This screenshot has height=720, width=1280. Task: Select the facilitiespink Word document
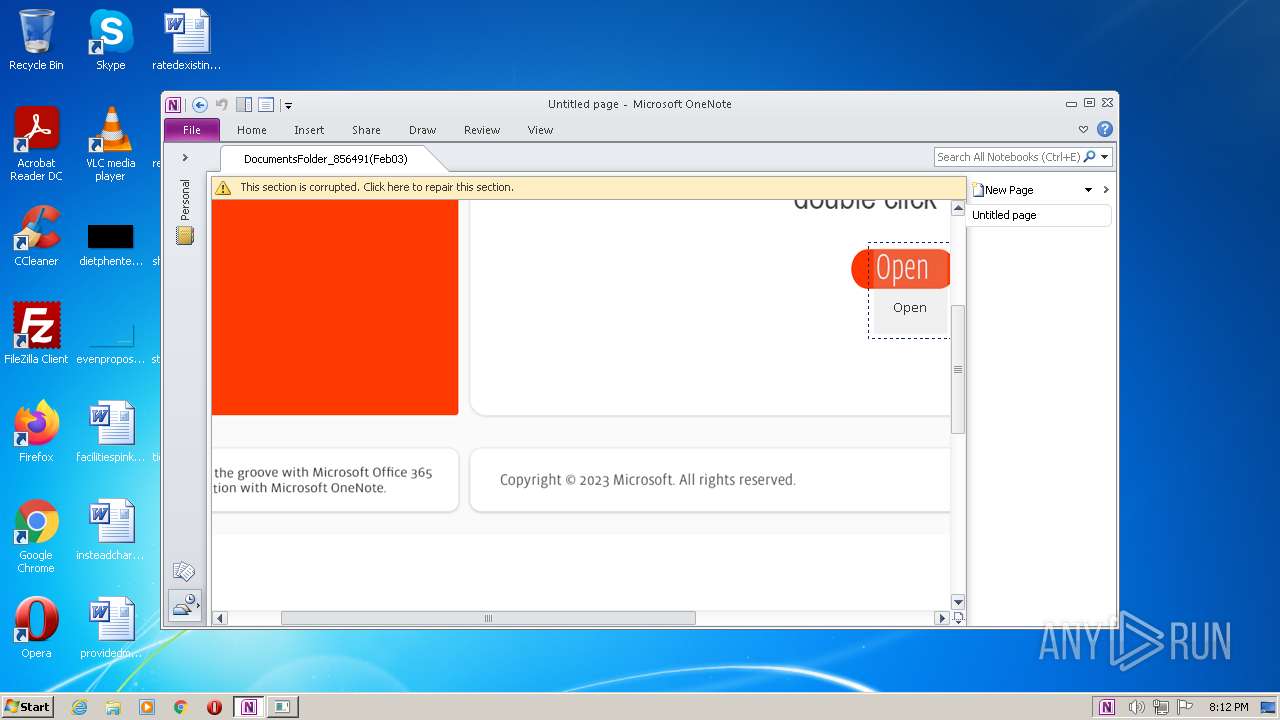click(x=110, y=432)
